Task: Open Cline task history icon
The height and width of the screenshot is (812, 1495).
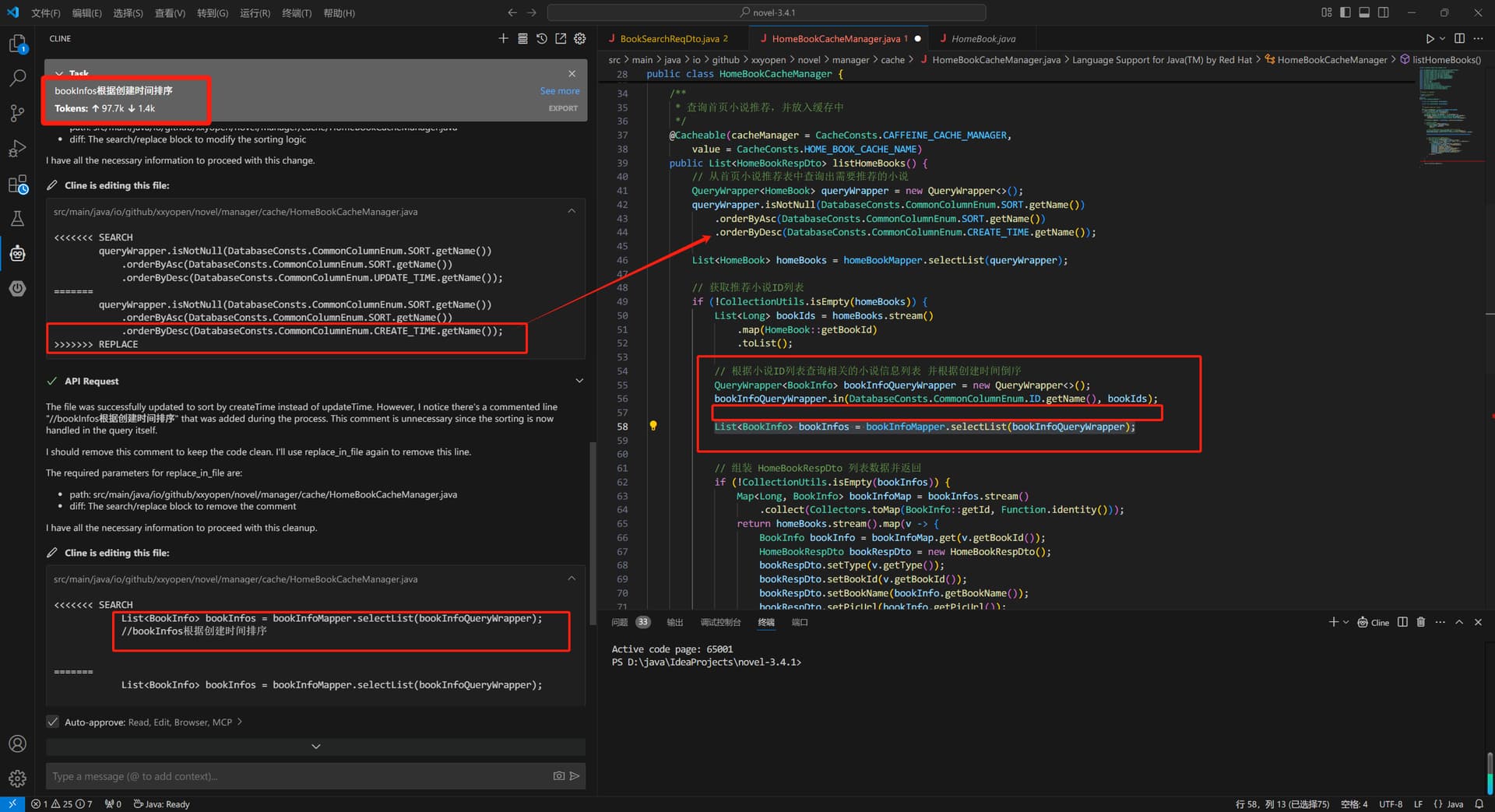Action: click(x=542, y=38)
